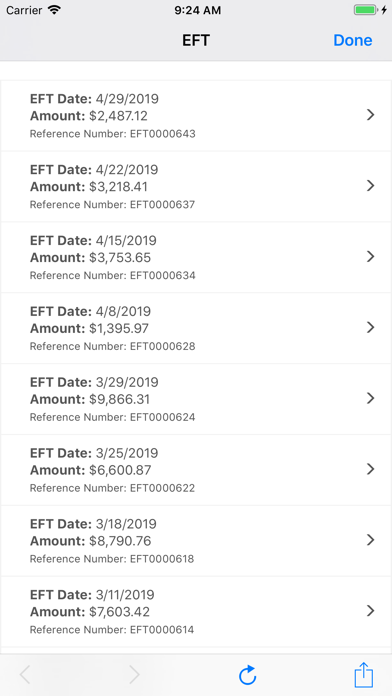This screenshot has width=392, height=696.
Task: Open chevron for EFT0000637 entry
Action: pyautogui.click(x=371, y=186)
